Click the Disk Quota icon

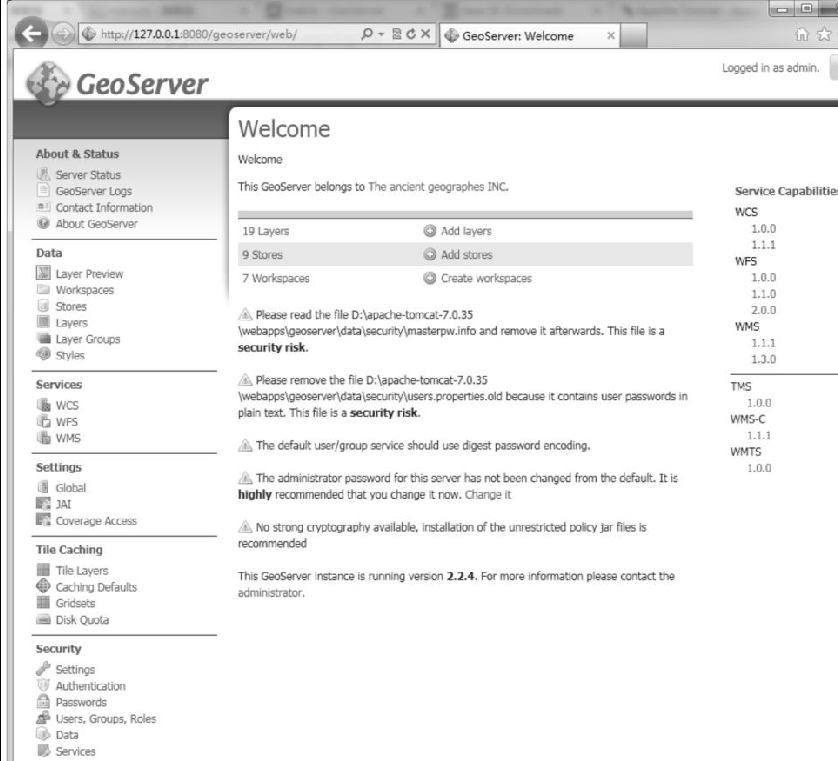(43, 619)
